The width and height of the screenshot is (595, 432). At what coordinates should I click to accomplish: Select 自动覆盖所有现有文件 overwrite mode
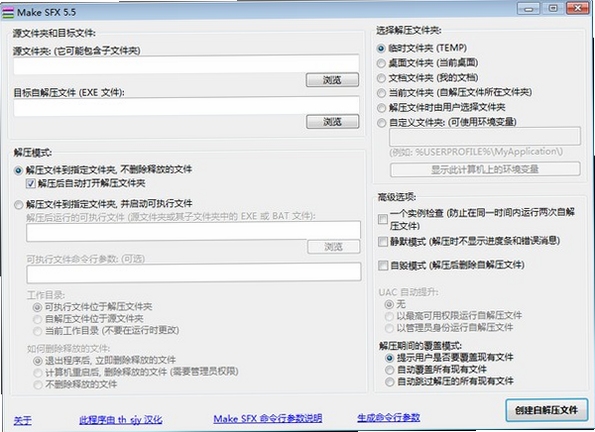(x=389, y=369)
